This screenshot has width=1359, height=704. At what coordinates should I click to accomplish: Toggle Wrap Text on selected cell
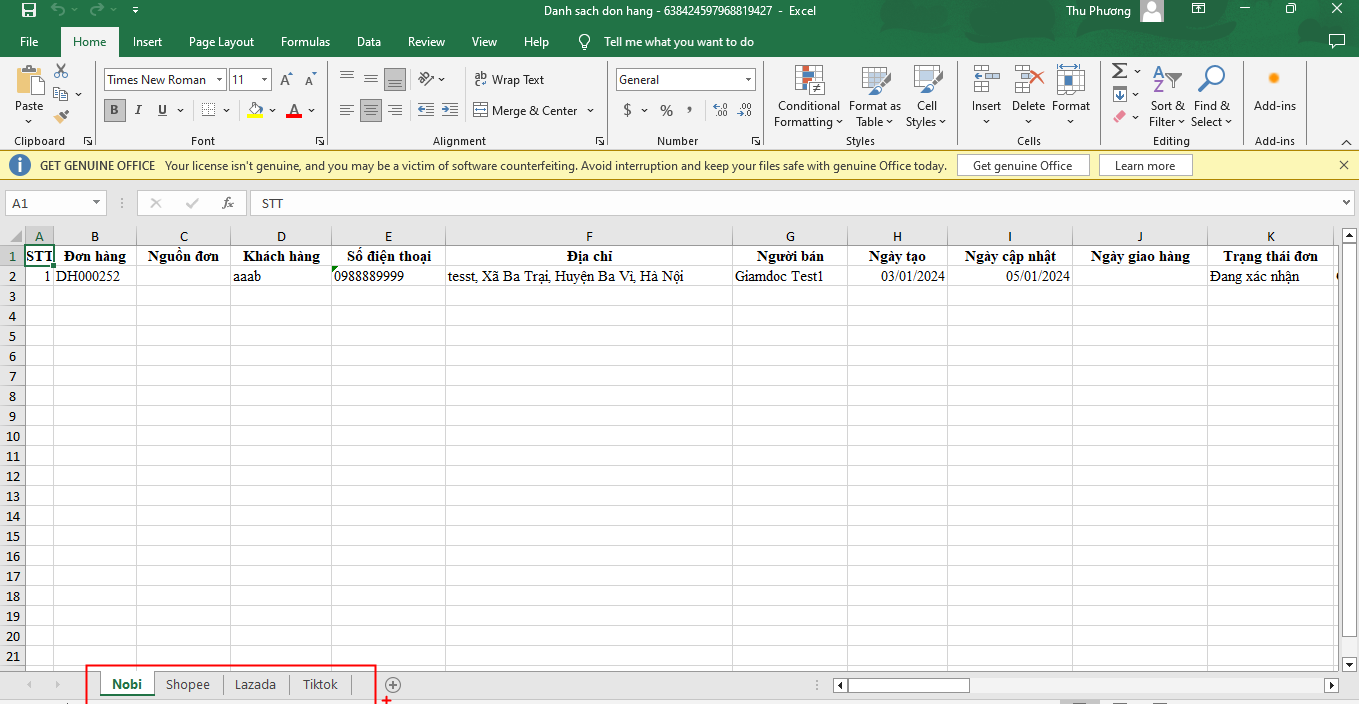[508, 80]
